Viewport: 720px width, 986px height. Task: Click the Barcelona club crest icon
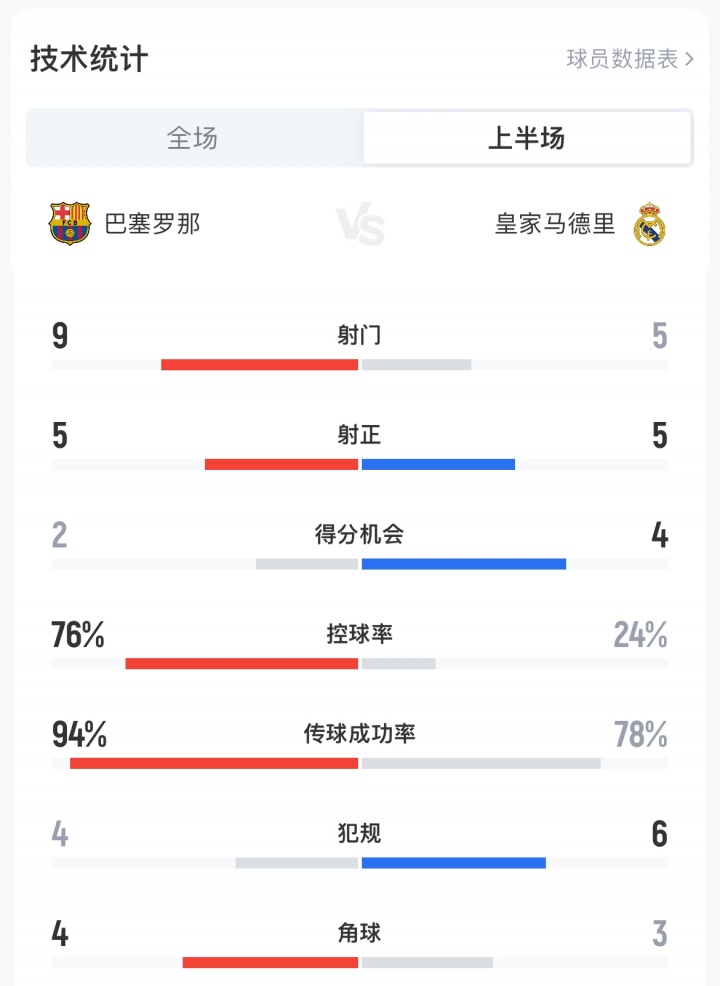click(70, 224)
